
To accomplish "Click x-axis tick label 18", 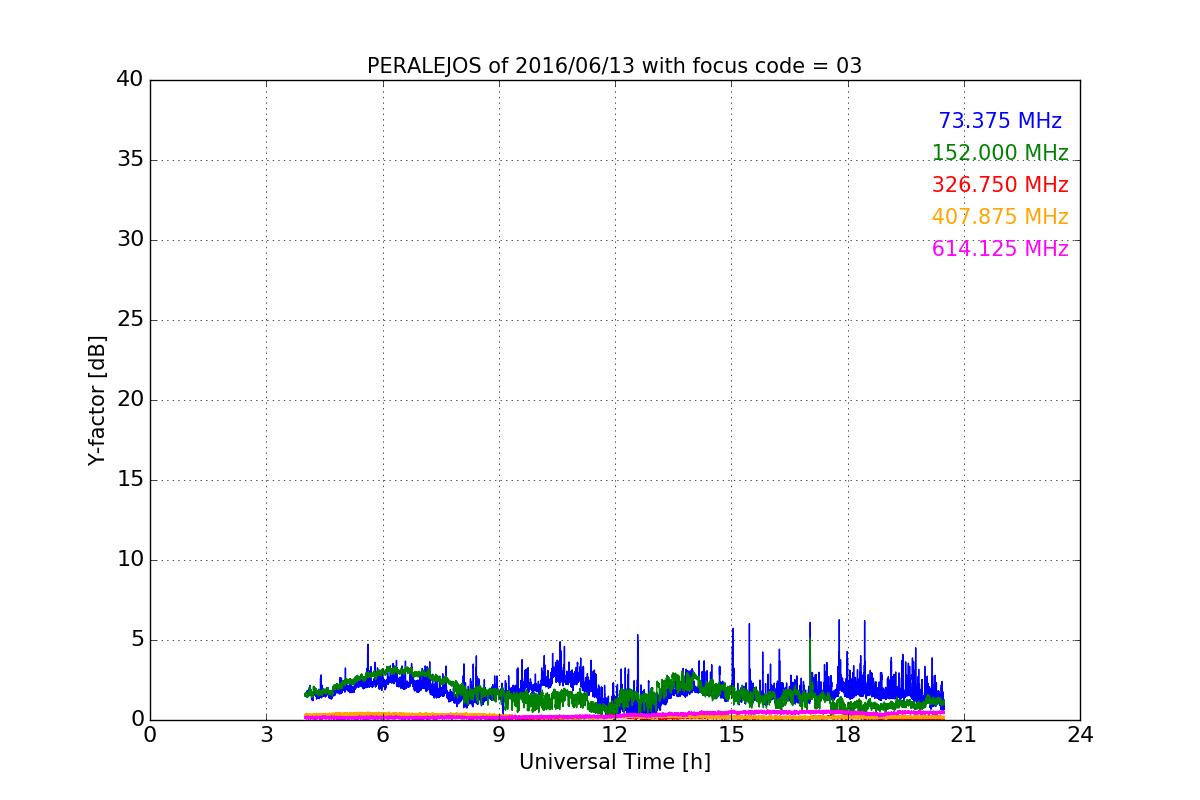I will click(847, 735).
